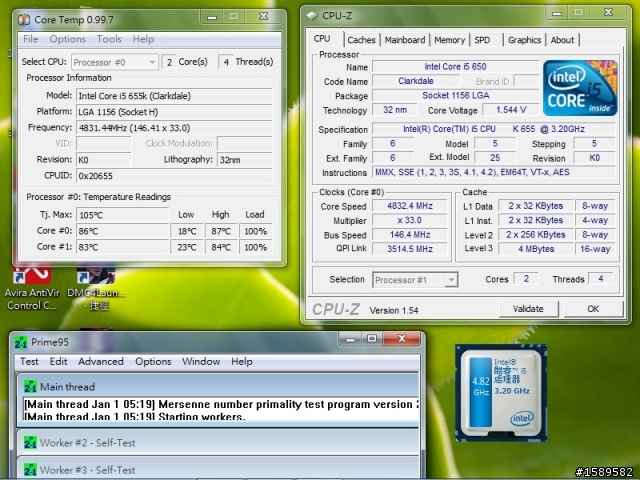Click the Multiplier value x 33.0
The width and height of the screenshot is (640, 480).
(x=410, y=220)
